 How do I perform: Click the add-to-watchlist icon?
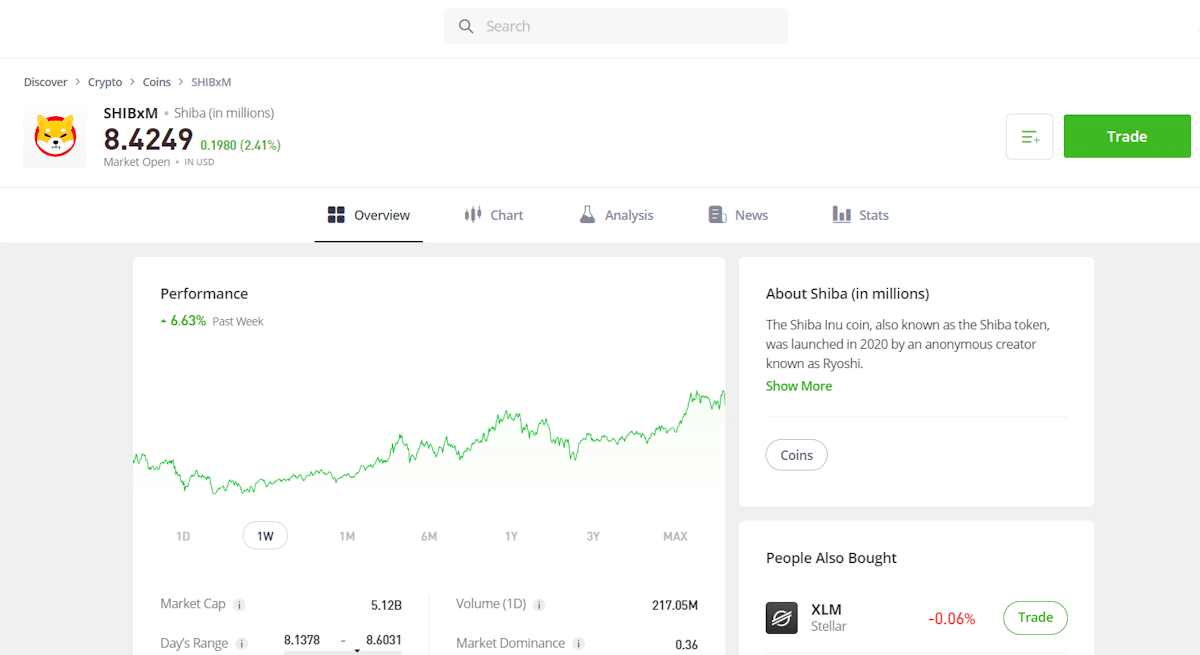coord(1029,136)
